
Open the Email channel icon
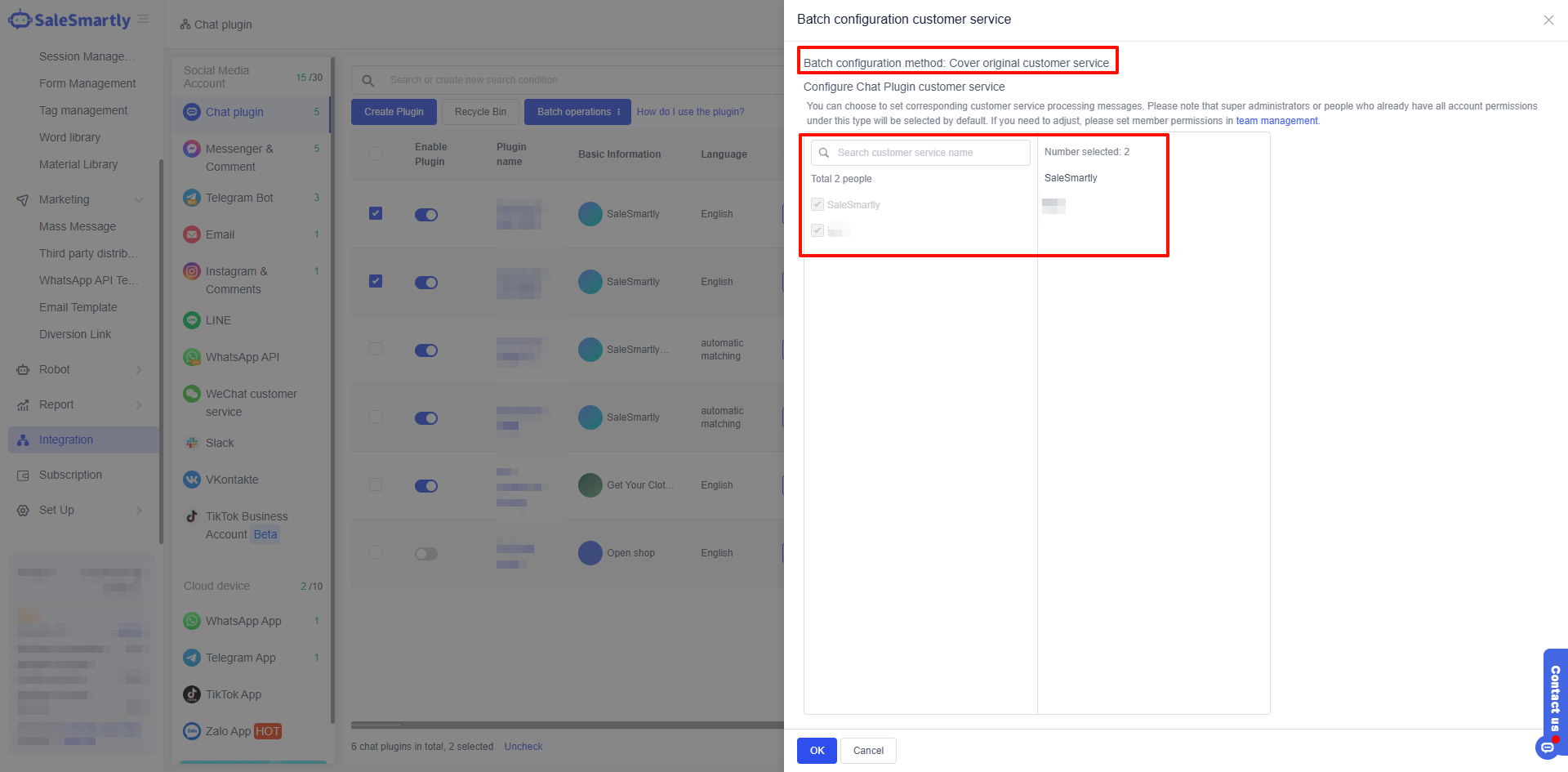click(x=192, y=234)
